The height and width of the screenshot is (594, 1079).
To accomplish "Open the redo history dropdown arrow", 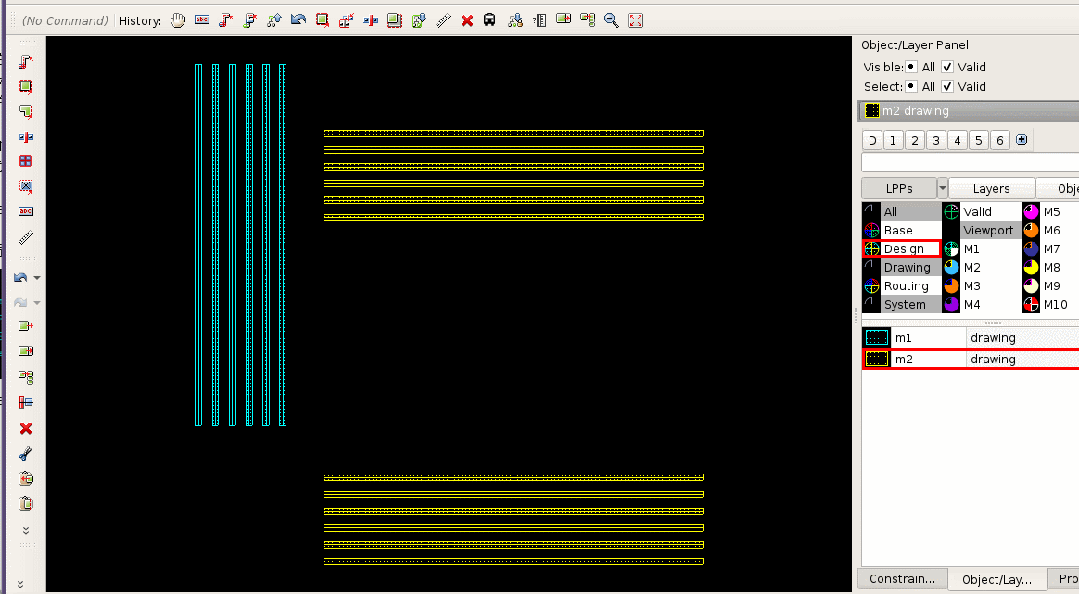I will 37,303.
